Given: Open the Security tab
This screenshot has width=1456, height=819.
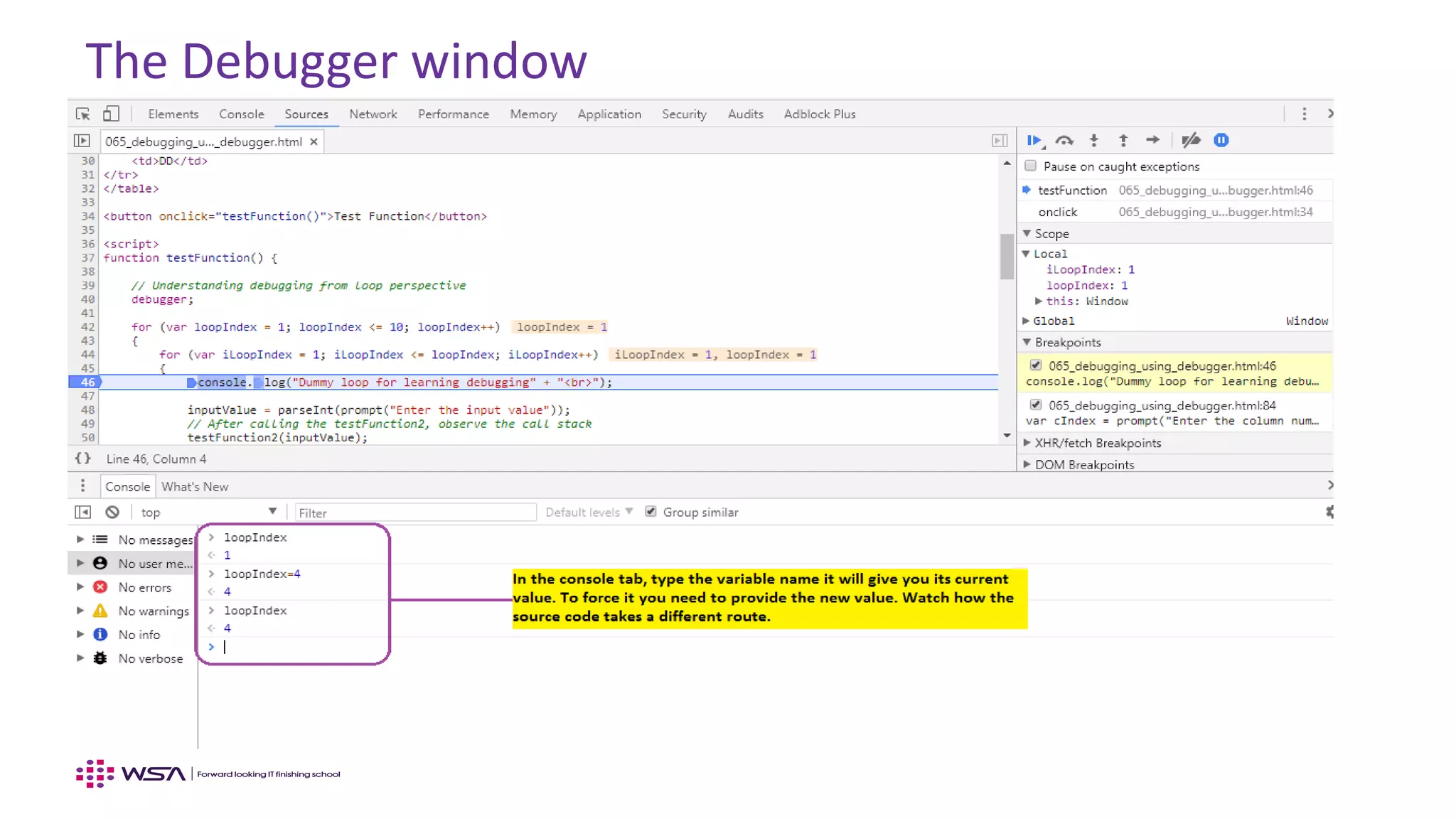Looking at the screenshot, I should pos(684,114).
